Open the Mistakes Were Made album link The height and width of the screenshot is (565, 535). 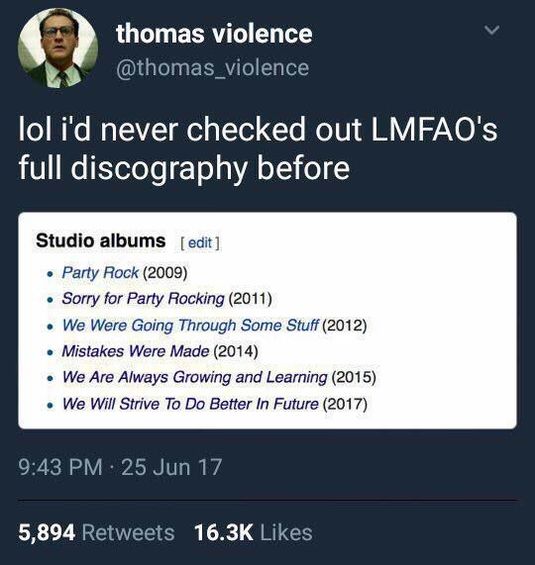[135, 351]
